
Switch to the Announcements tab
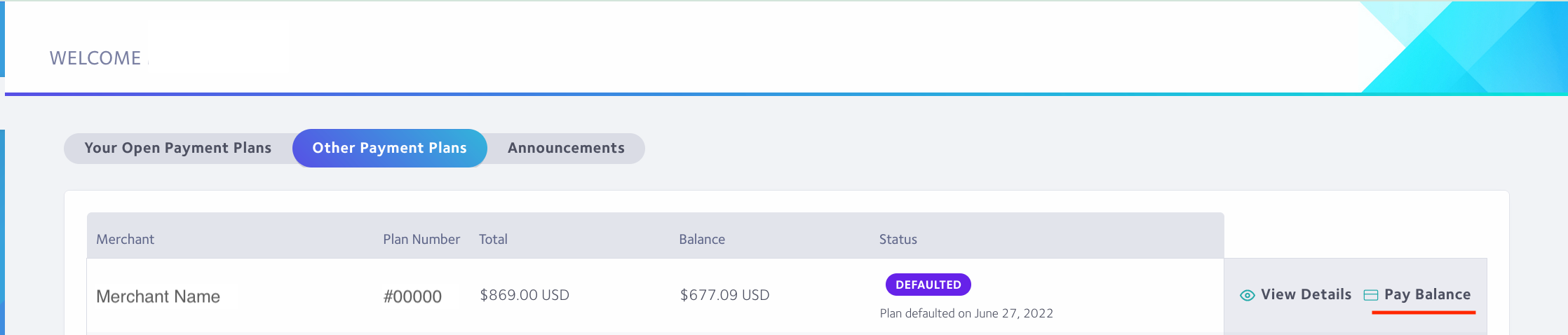pyautogui.click(x=566, y=148)
